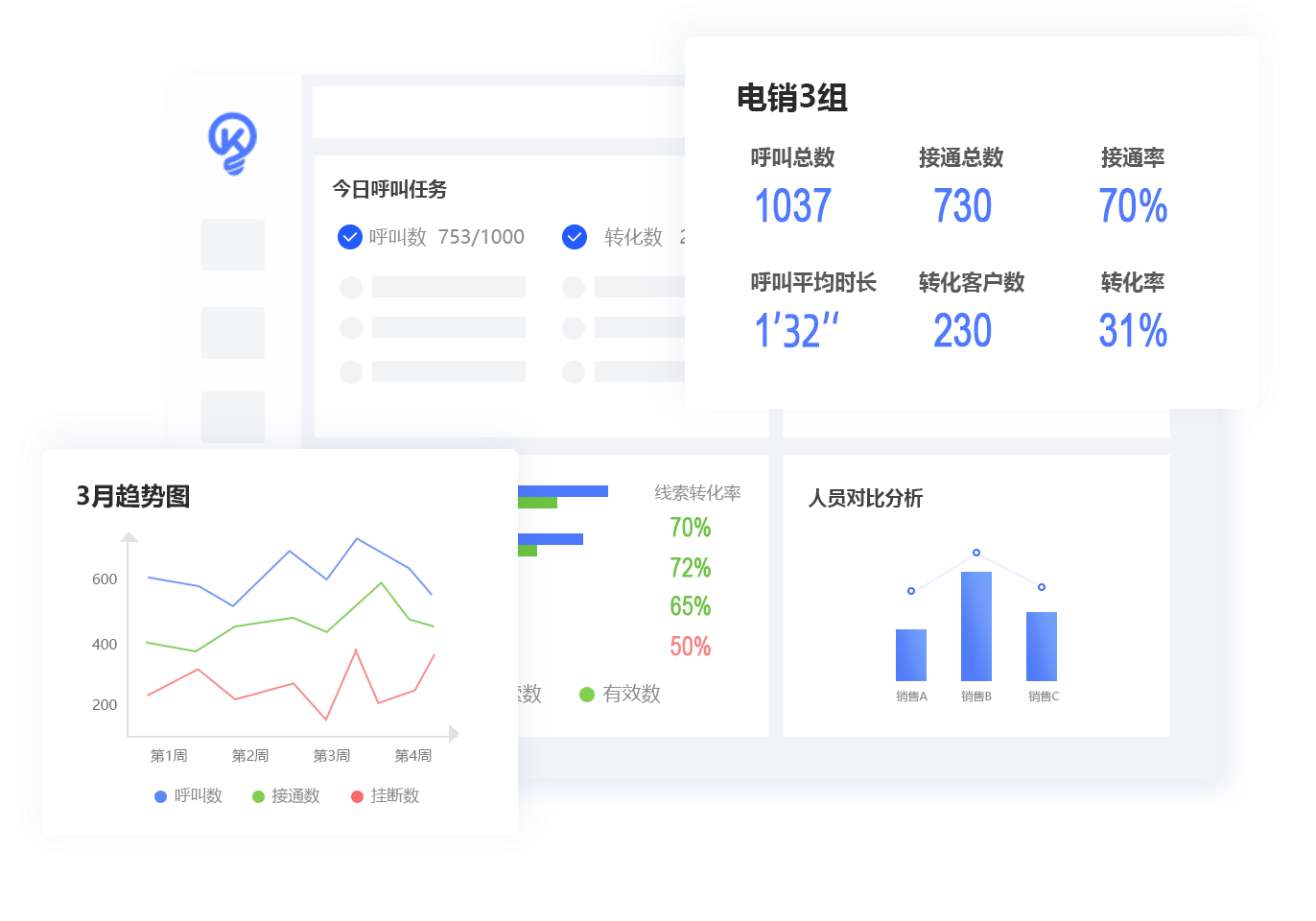This screenshot has height=921, width=1316.
Task: Click the green 有效数 legend dot
Action: click(x=587, y=695)
